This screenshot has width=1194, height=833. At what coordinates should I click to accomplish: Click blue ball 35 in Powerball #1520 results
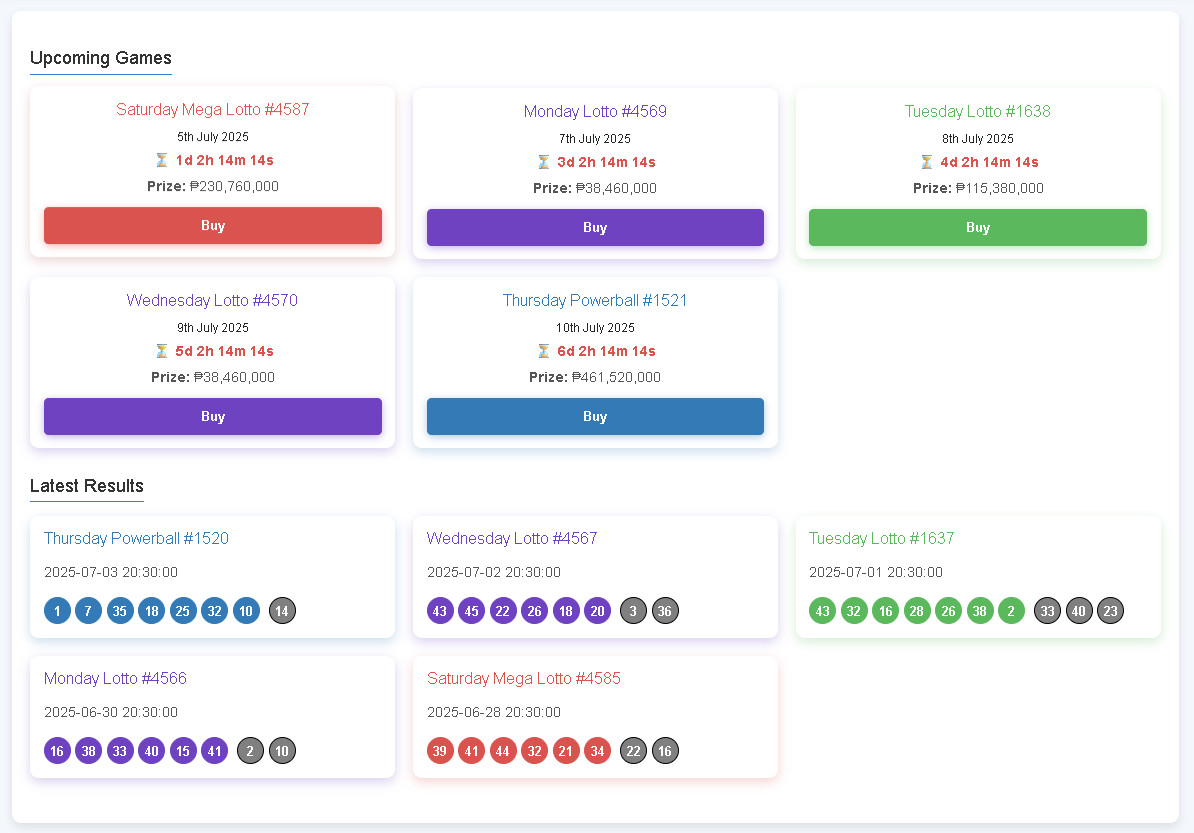120,611
